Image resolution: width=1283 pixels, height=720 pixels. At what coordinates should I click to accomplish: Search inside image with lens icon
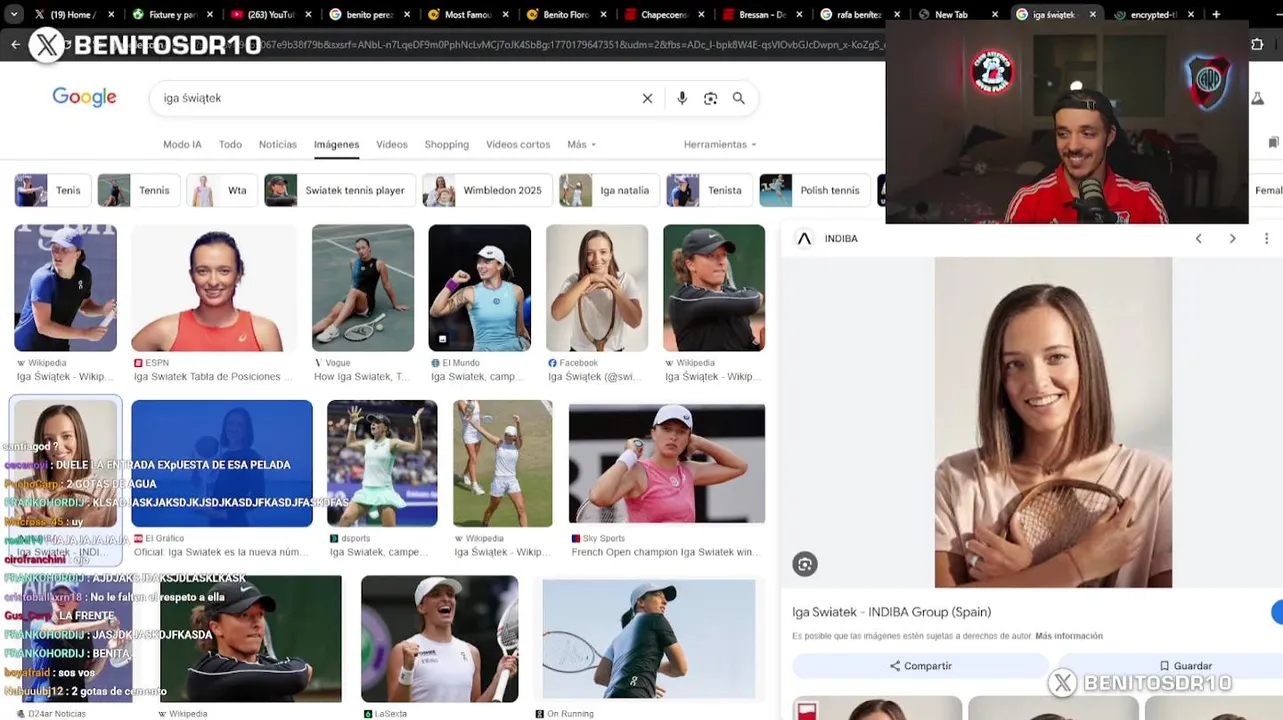click(805, 564)
